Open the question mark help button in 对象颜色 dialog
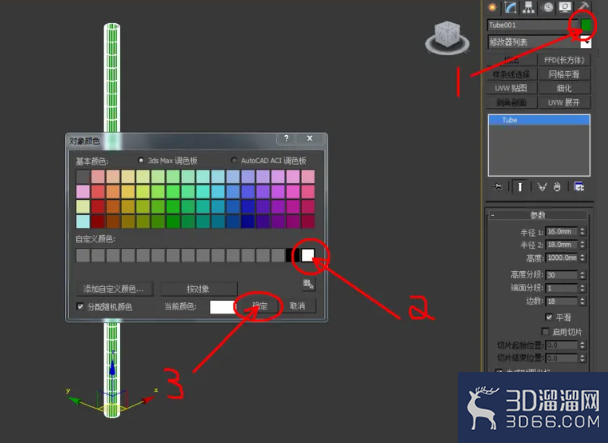Image resolution: width=608 pixels, height=443 pixels. tap(286, 138)
